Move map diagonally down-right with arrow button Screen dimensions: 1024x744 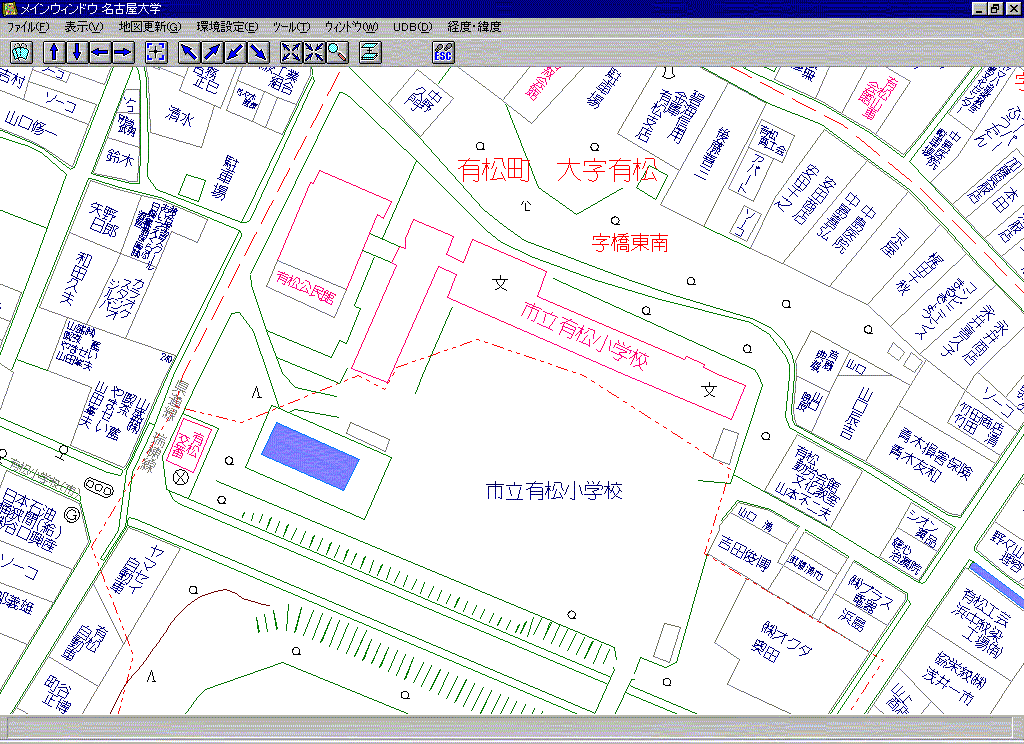[x=259, y=53]
